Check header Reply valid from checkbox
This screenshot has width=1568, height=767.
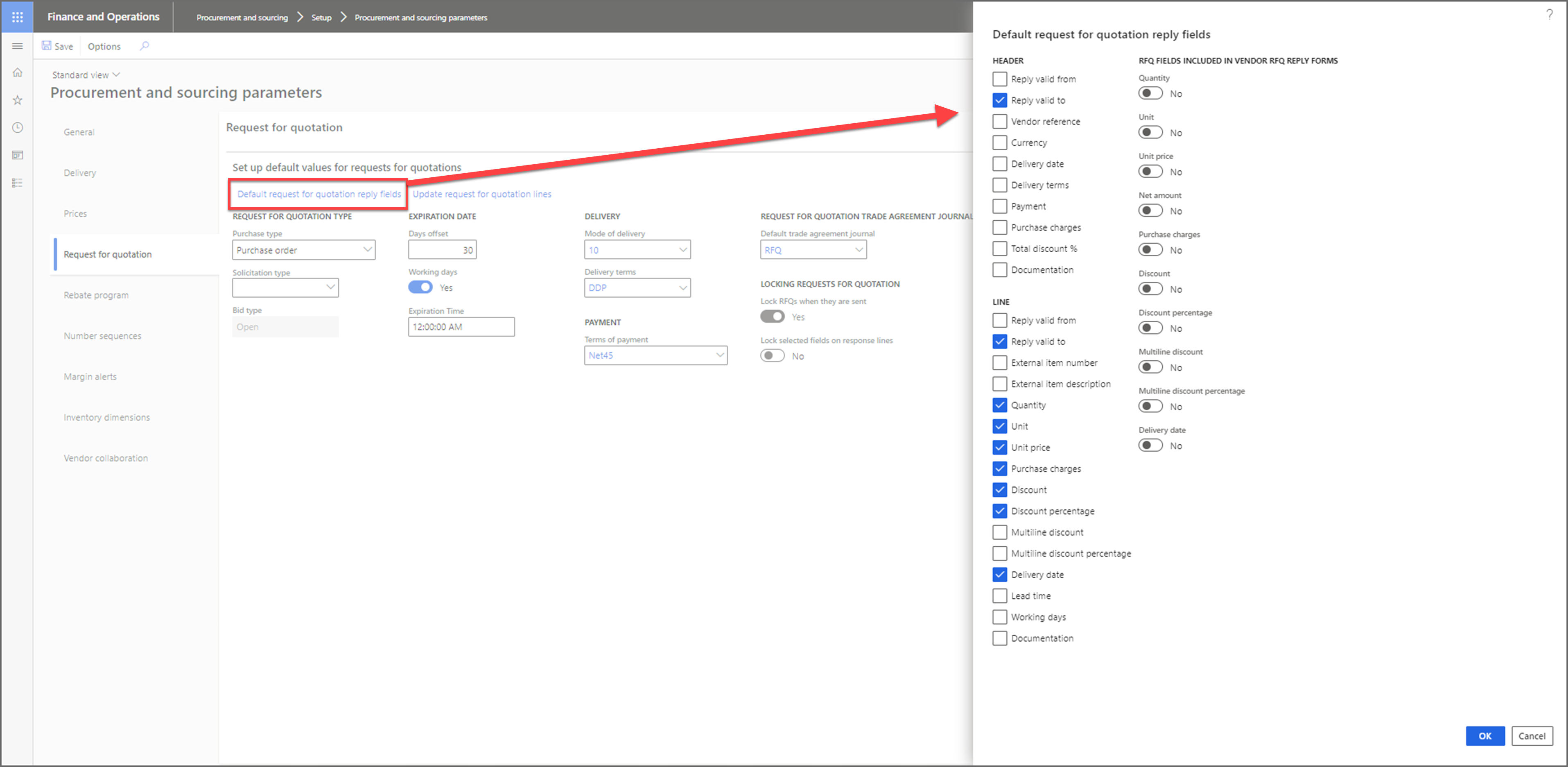(999, 79)
